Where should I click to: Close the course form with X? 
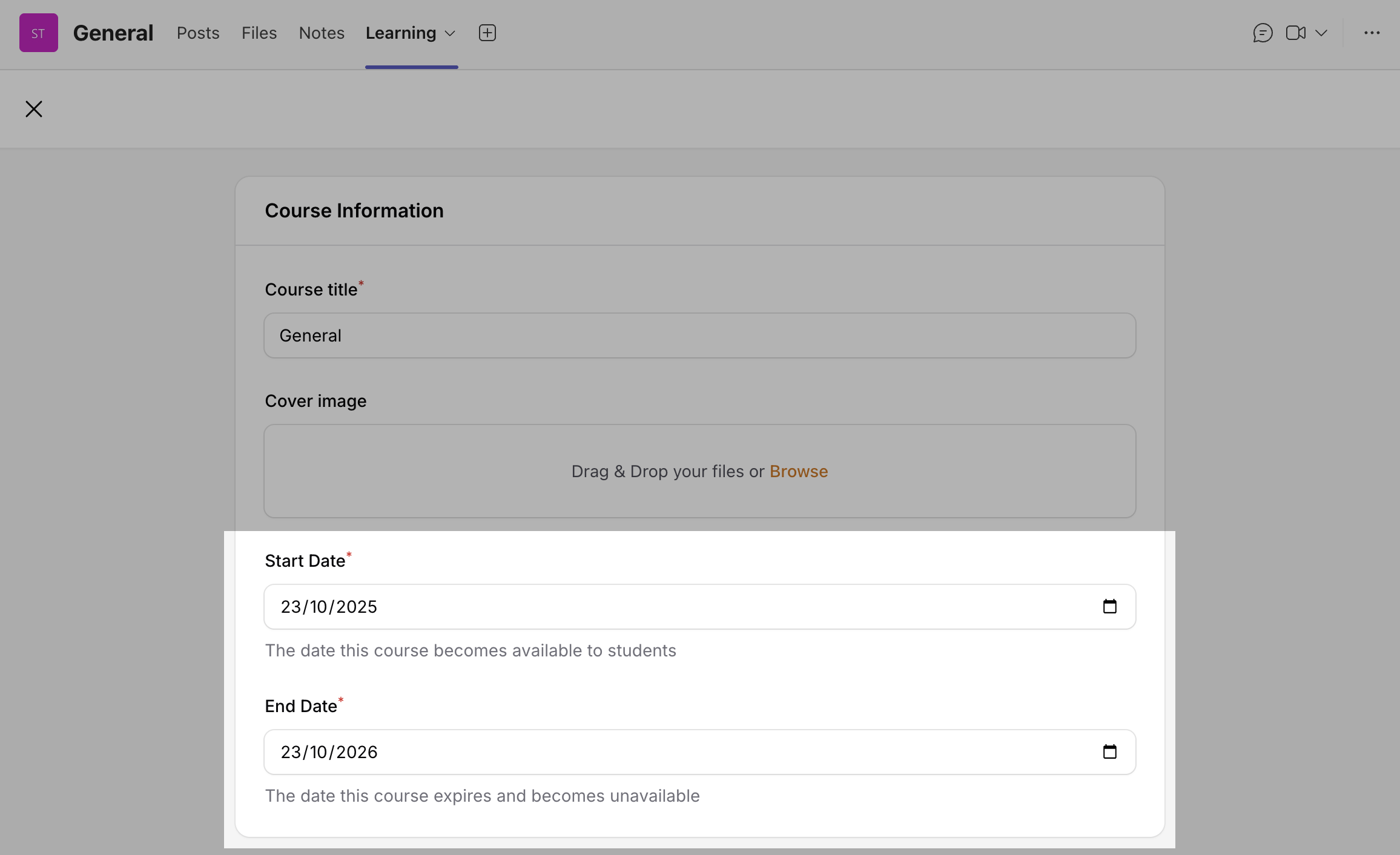(34, 109)
